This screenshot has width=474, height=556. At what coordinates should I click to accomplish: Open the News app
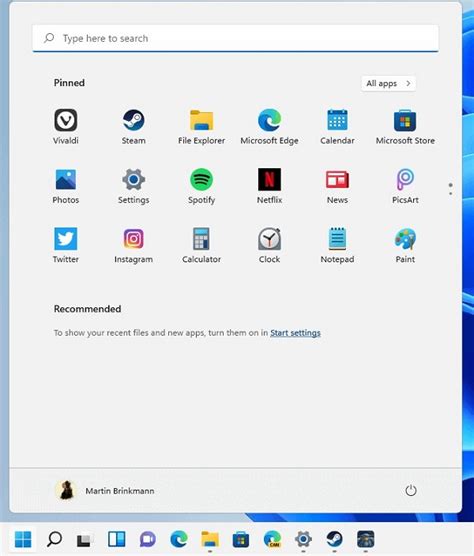337,187
